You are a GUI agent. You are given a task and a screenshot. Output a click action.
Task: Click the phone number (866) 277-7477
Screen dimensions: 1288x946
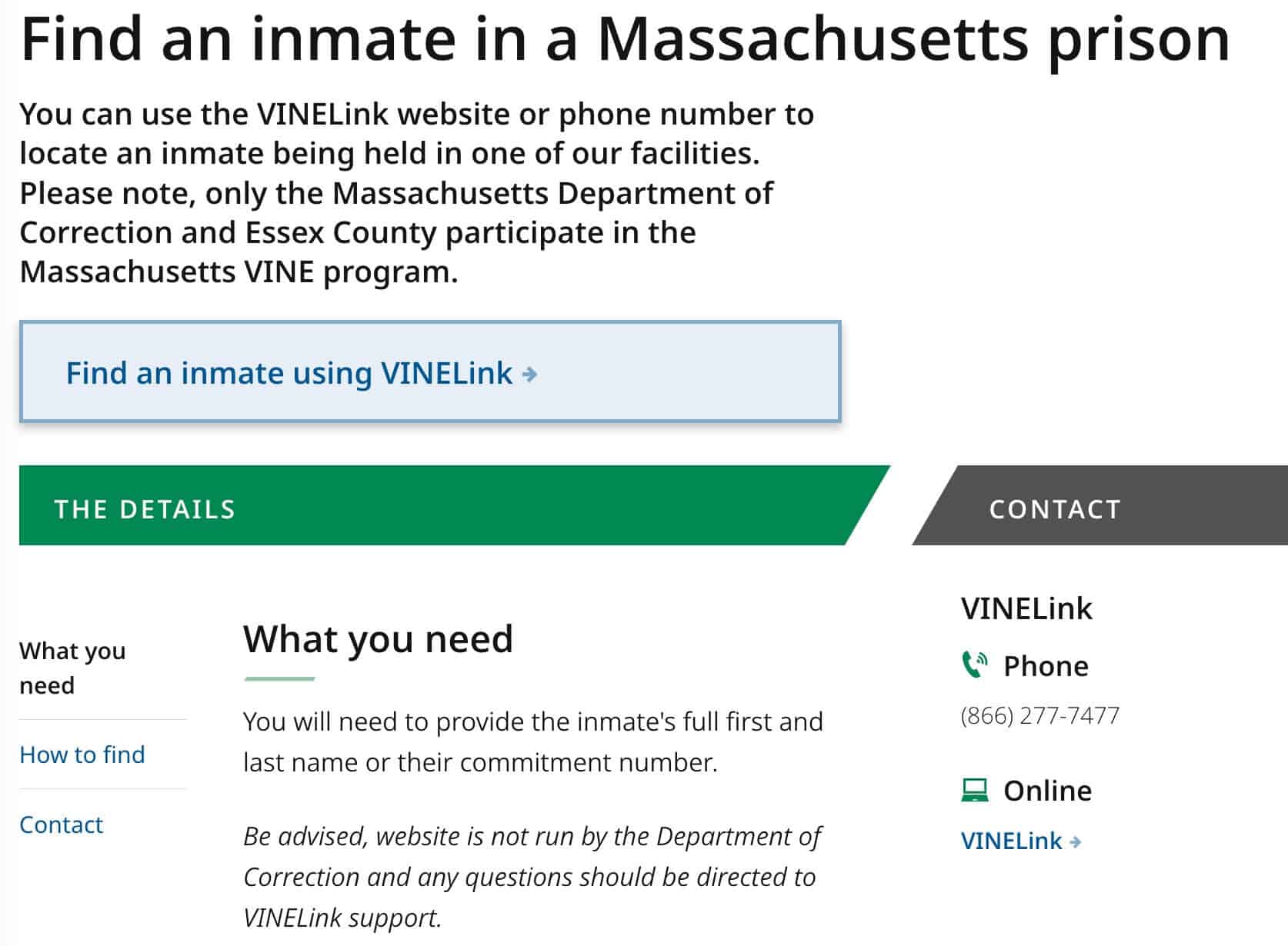[1039, 715]
